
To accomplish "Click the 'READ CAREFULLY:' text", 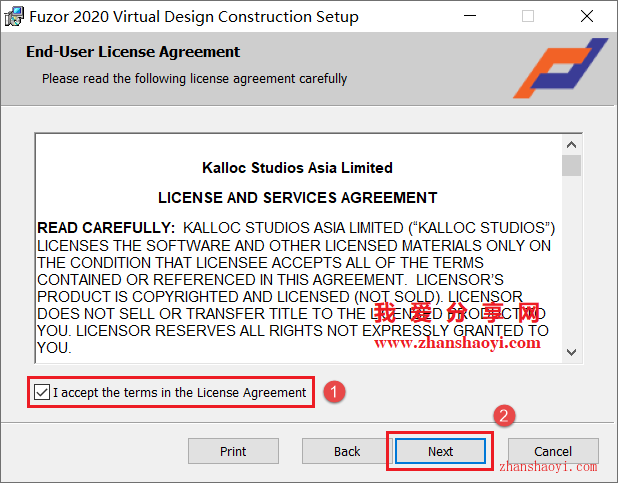I will [106, 228].
